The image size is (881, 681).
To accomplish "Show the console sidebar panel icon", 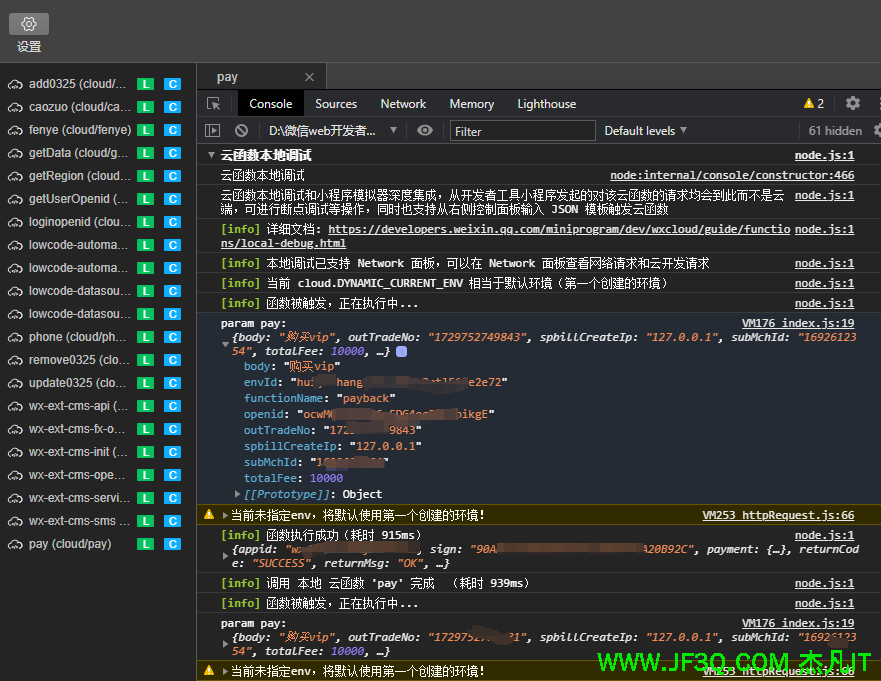I will tap(212, 131).
